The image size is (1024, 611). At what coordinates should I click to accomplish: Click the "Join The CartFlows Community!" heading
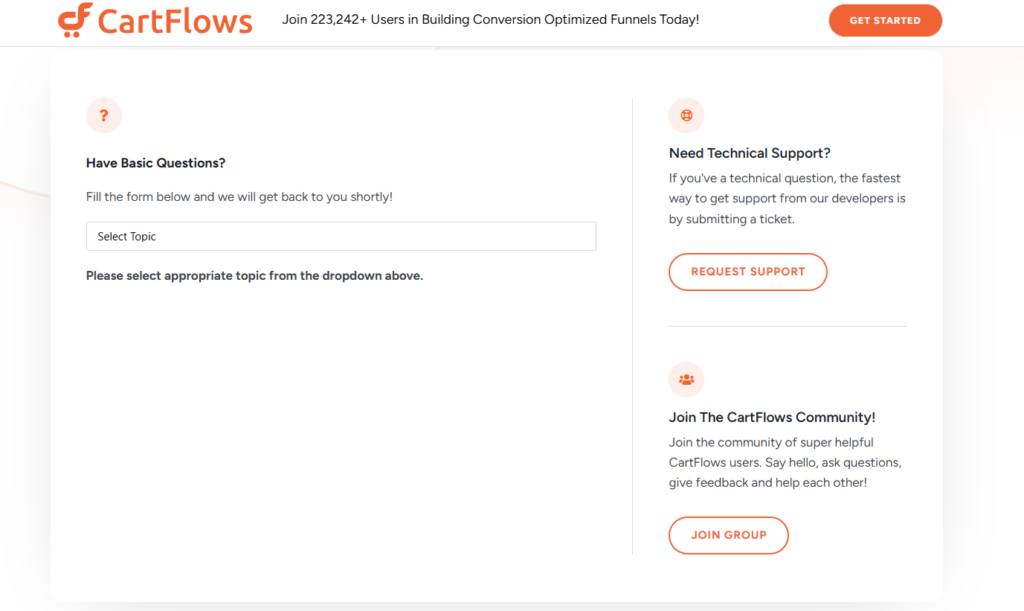click(x=771, y=417)
